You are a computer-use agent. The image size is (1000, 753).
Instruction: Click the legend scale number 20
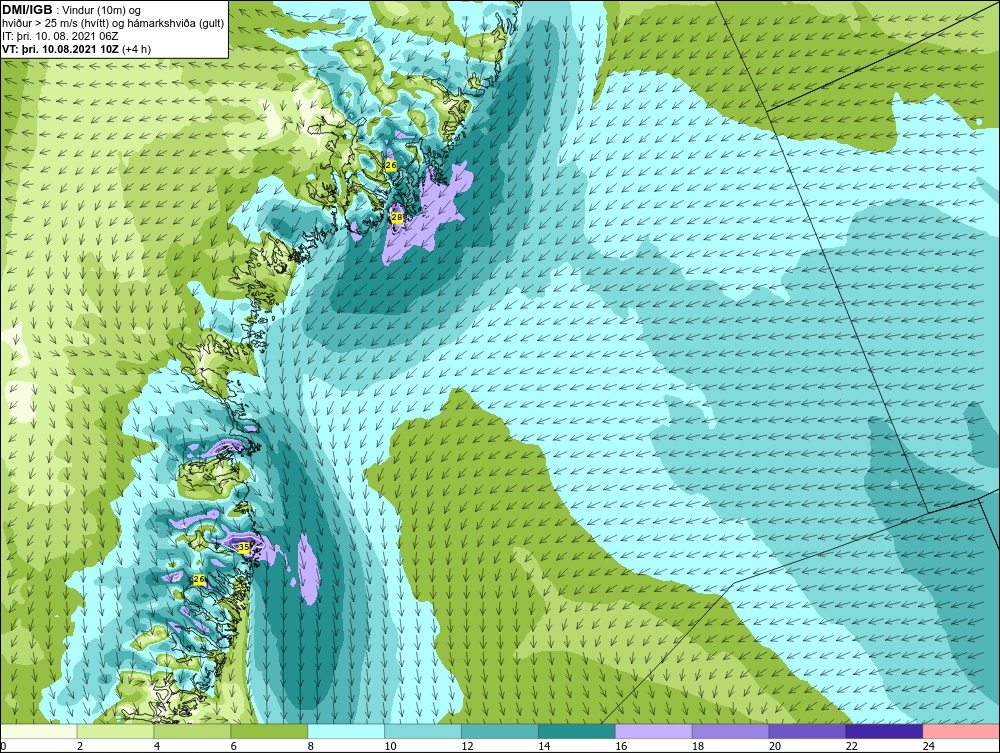point(775,746)
